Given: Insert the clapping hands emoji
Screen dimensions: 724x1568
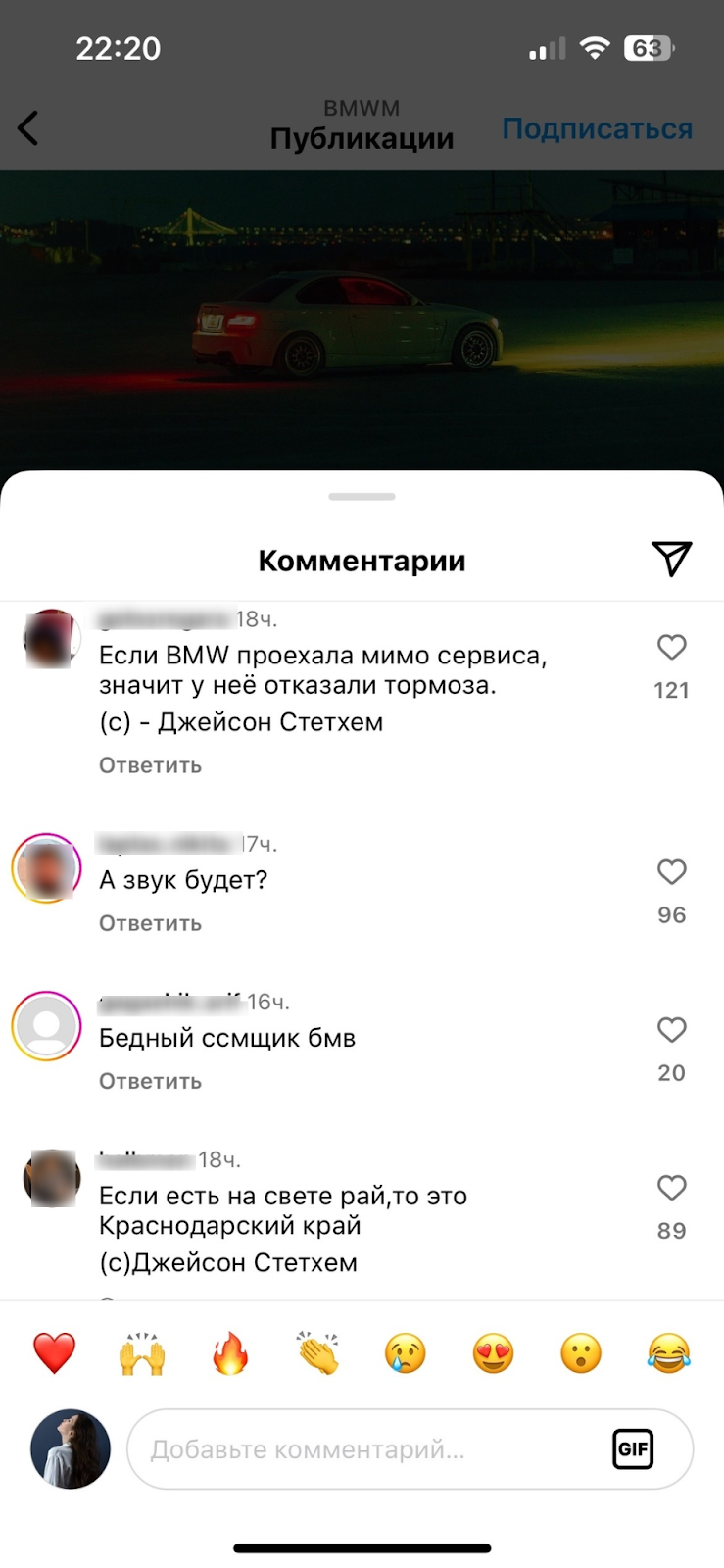Looking at the screenshot, I should 317,1353.
